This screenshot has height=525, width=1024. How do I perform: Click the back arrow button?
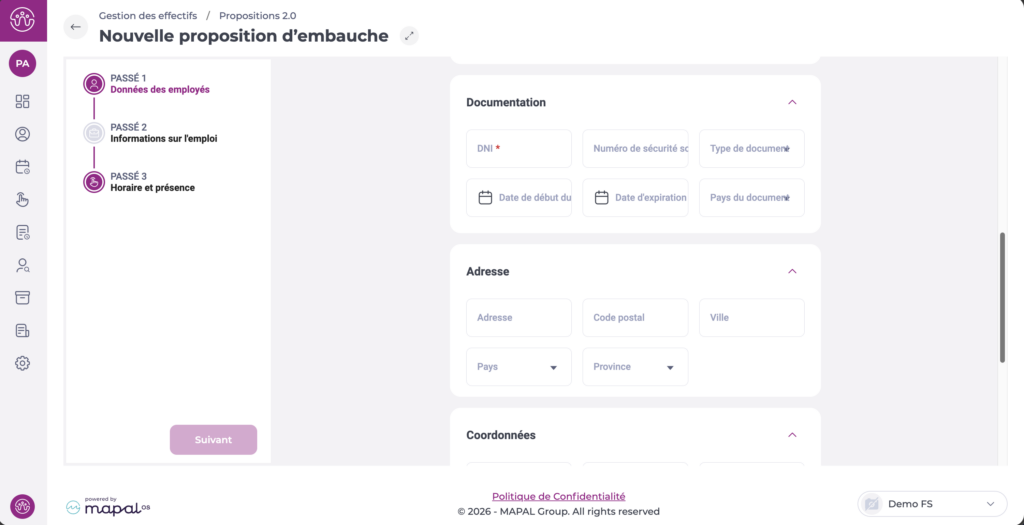click(x=76, y=27)
